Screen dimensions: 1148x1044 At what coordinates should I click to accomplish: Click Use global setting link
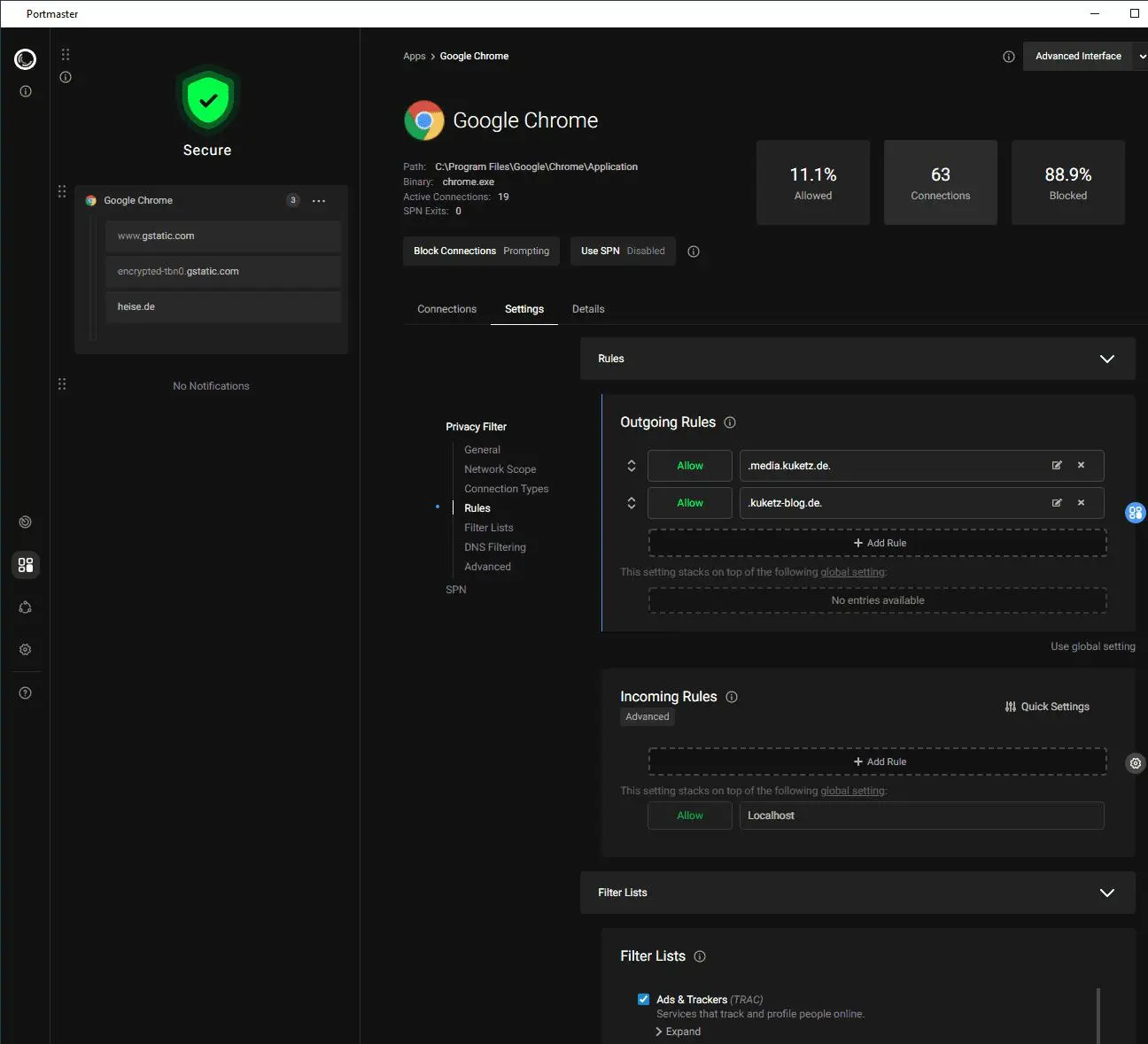pos(1093,646)
